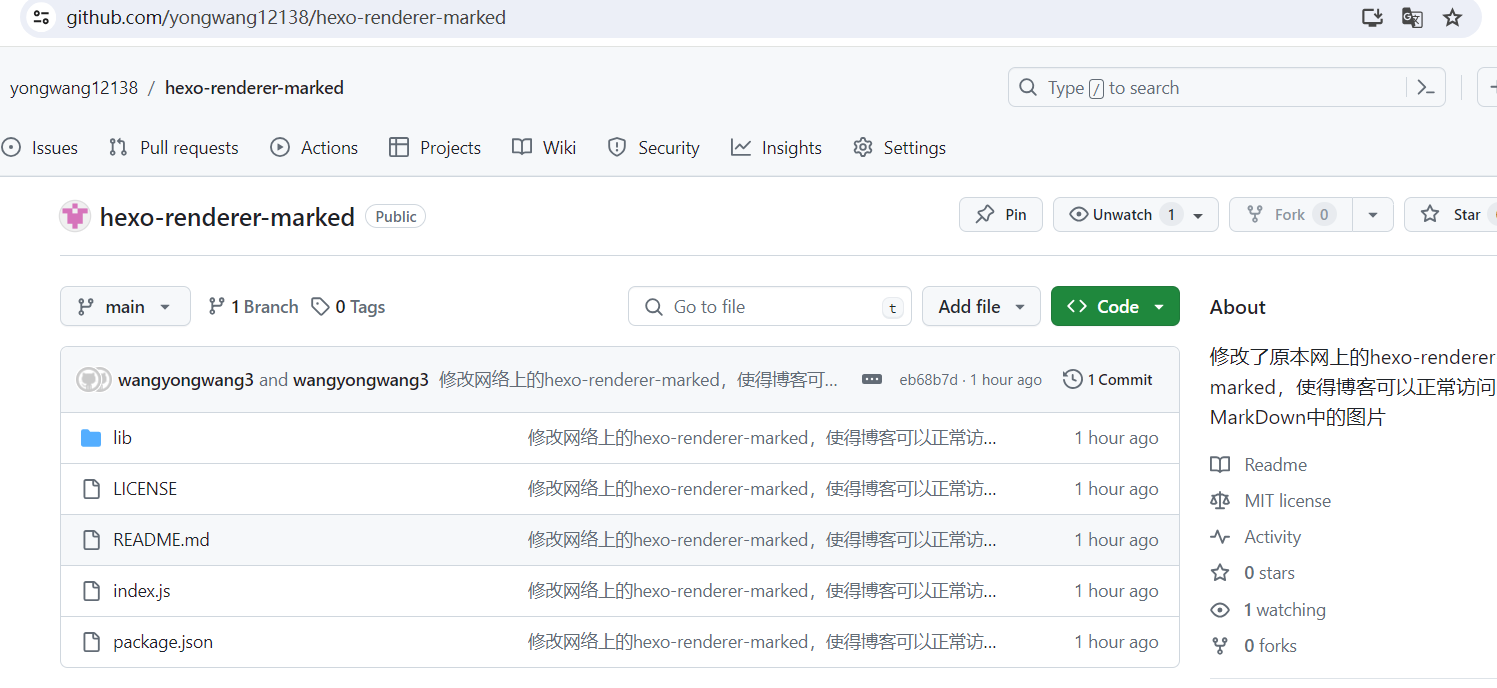This screenshot has width=1497, height=688.
Task: Click the tag icon next to 0 Tags
Action: (320, 307)
